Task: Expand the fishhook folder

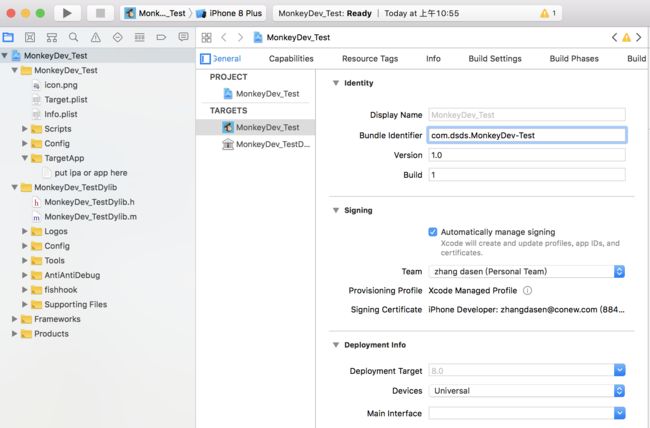Action: point(24,289)
